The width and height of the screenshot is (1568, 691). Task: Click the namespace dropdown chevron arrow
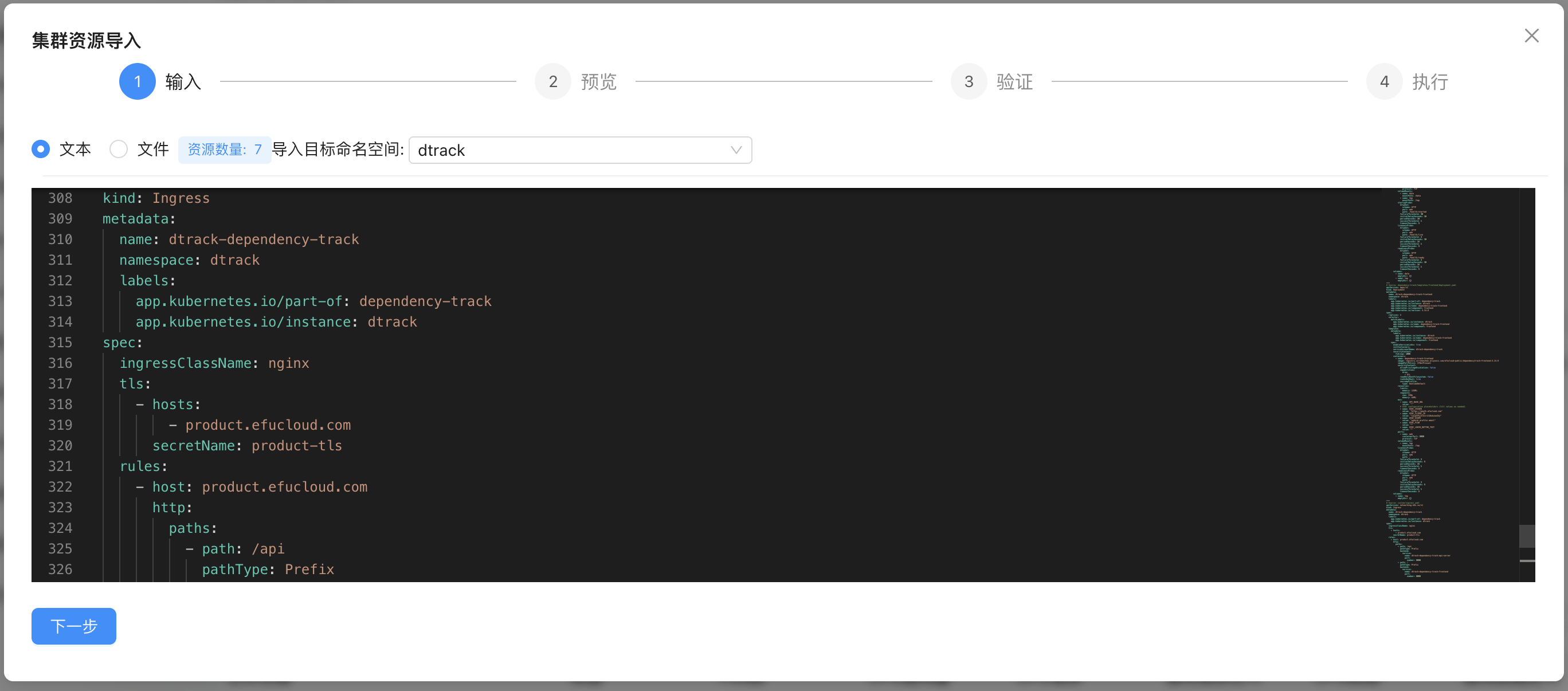coord(736,150)
